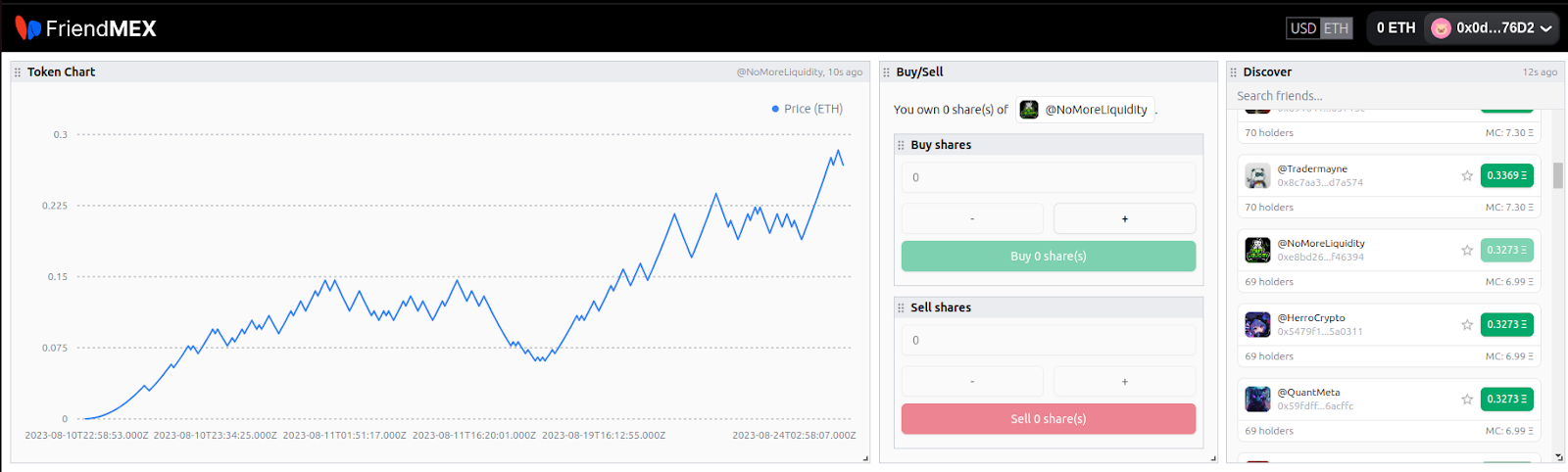Image resolution: width=1568 pixels, height=472 pixels.
Task: Click the Discover list scrollbar thumb
Action: (x=1558, y=175)
